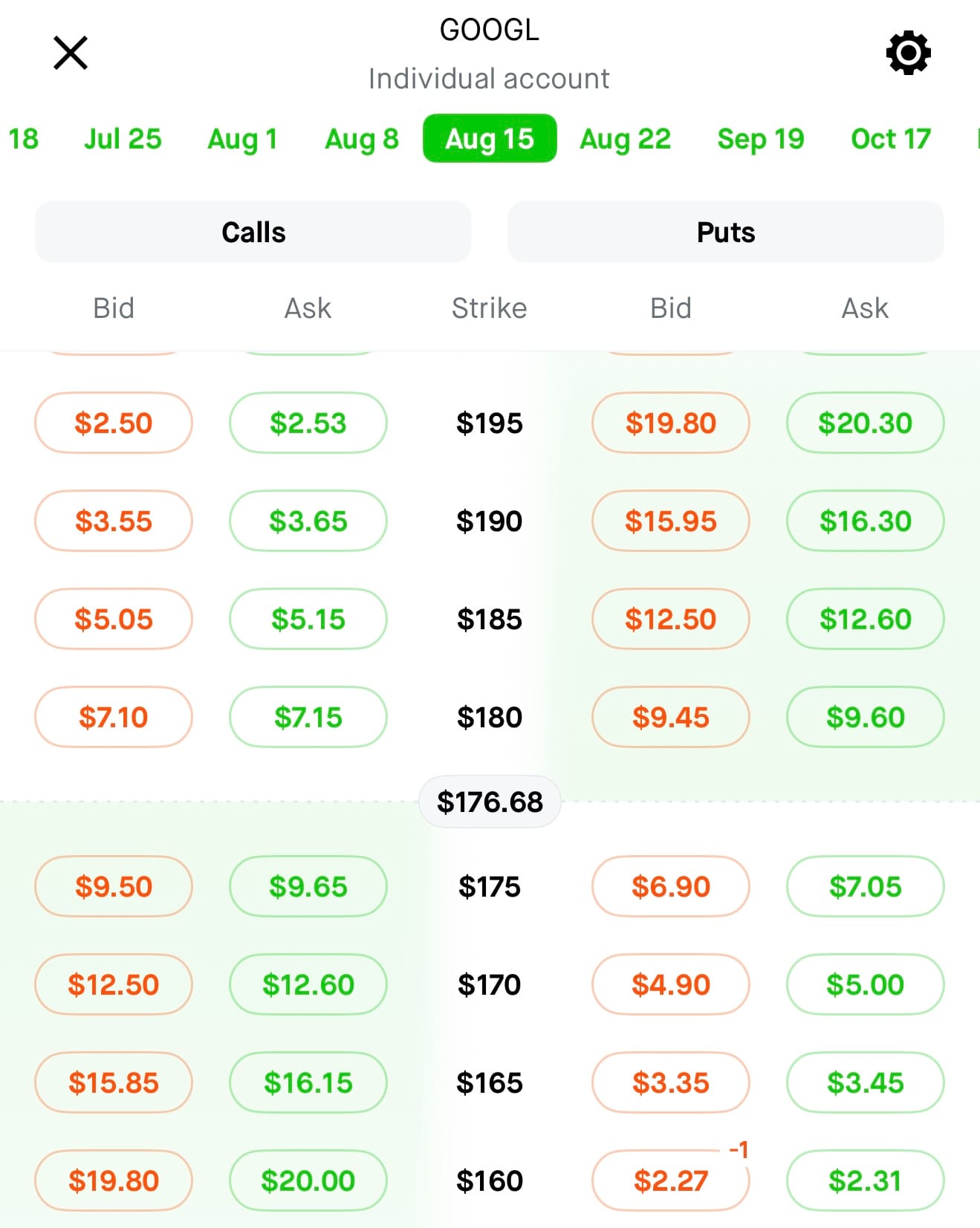
Task: Choose the Sep 19 expiration tab
Action: pos(761,138)
